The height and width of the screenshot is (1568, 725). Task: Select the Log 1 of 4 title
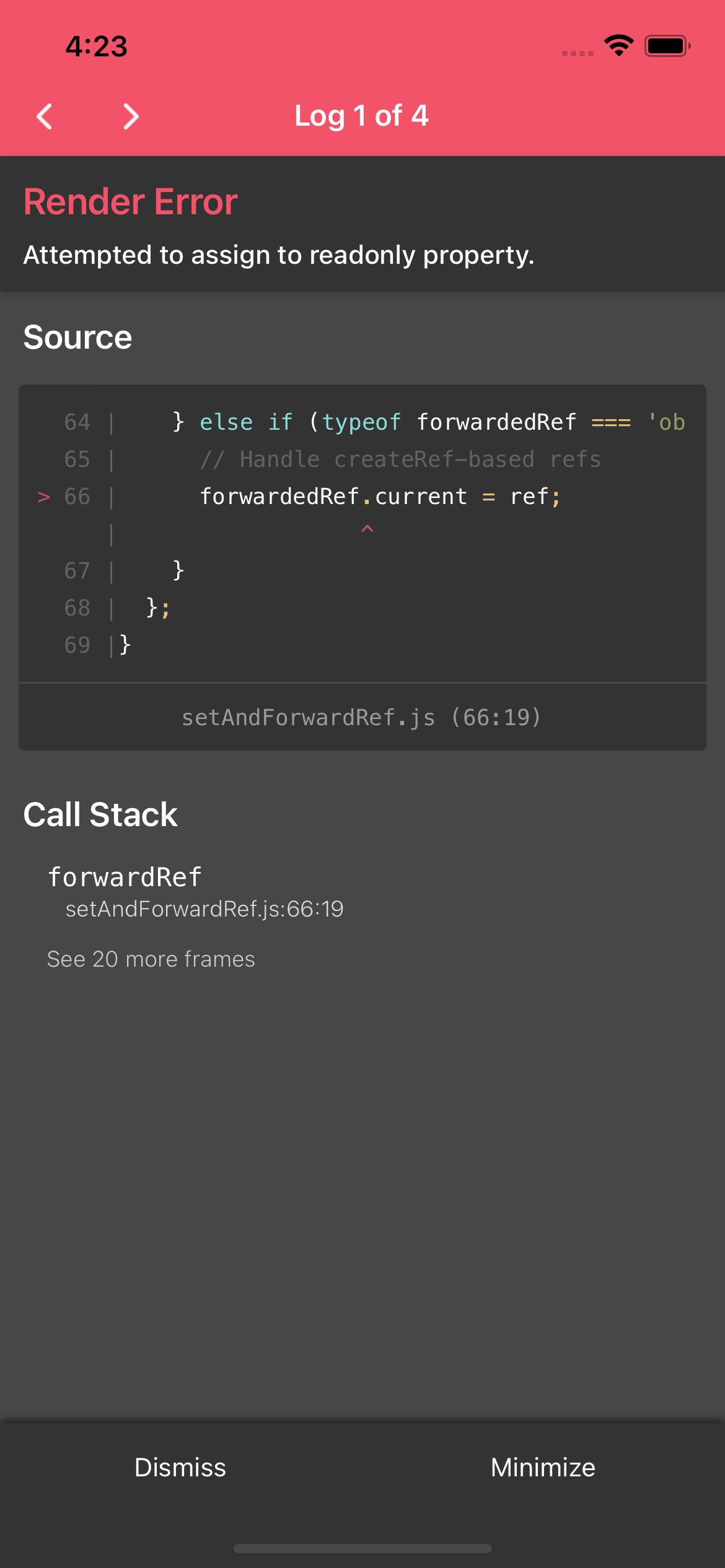pos(361,115)
